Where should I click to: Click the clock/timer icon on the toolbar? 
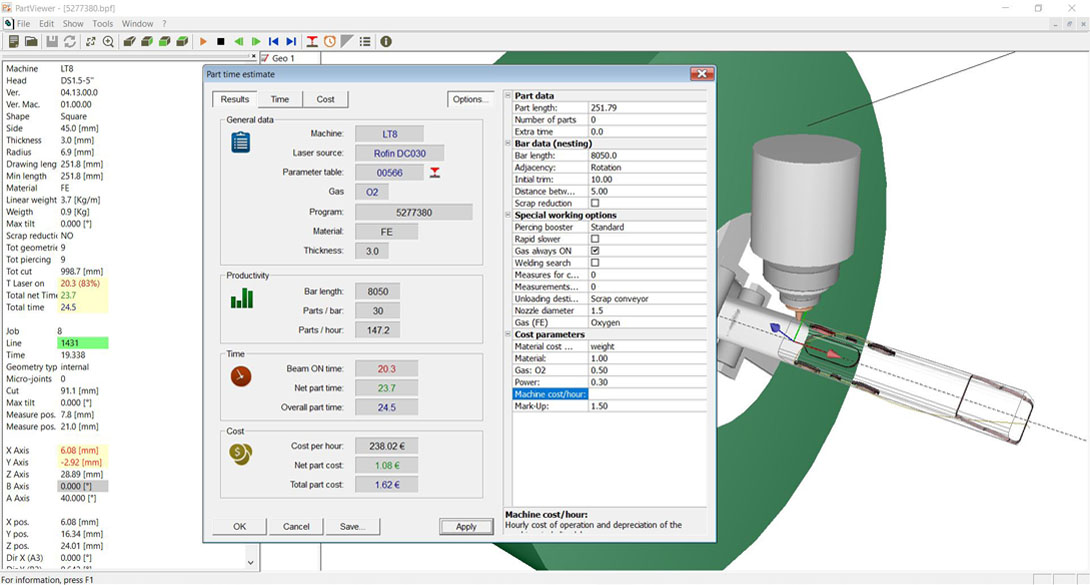pos(331,41)
